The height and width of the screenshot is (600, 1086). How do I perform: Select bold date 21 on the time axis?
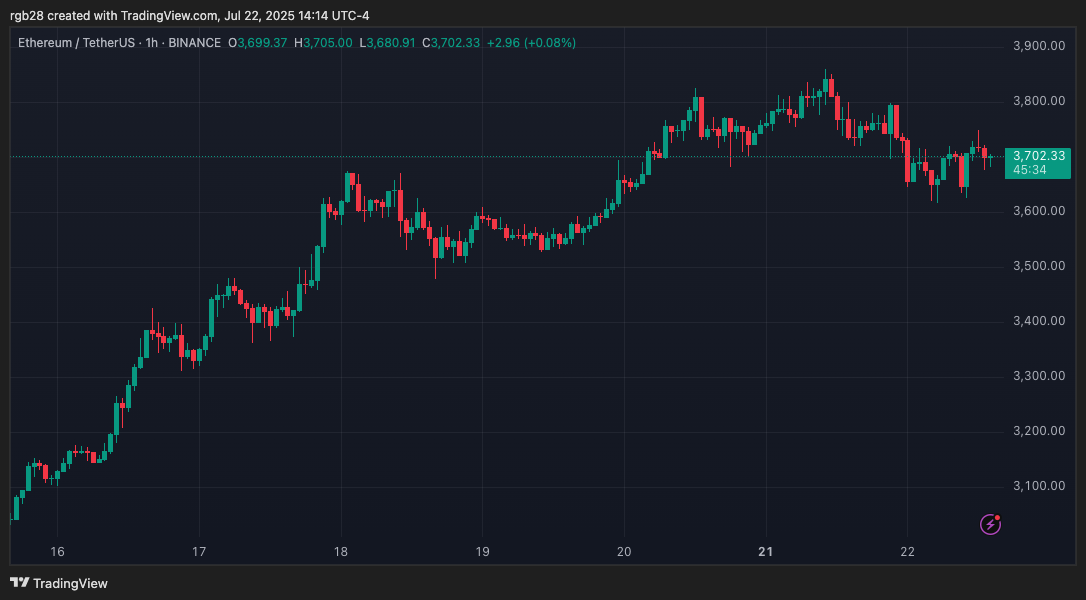[x=765, y=552]
